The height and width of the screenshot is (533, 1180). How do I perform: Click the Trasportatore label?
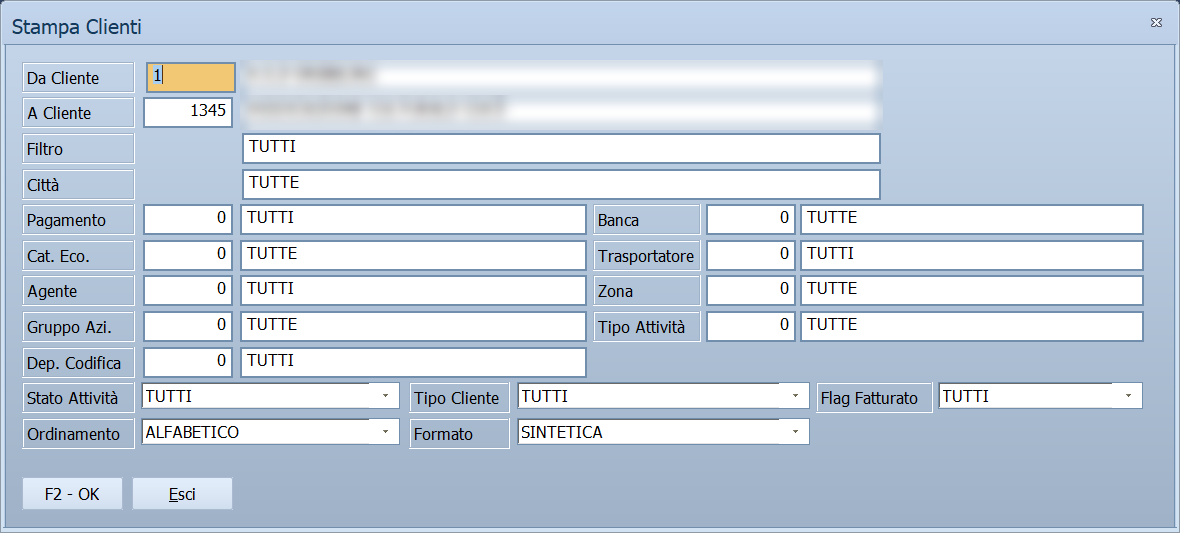tap(647, 257)
